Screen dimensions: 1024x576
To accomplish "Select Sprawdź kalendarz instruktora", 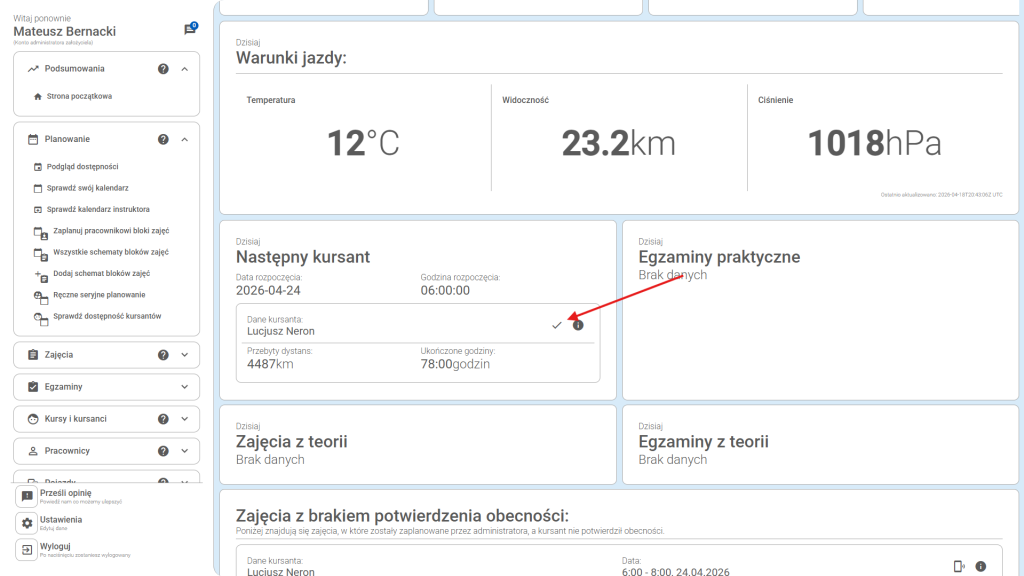I will (97, 209).
